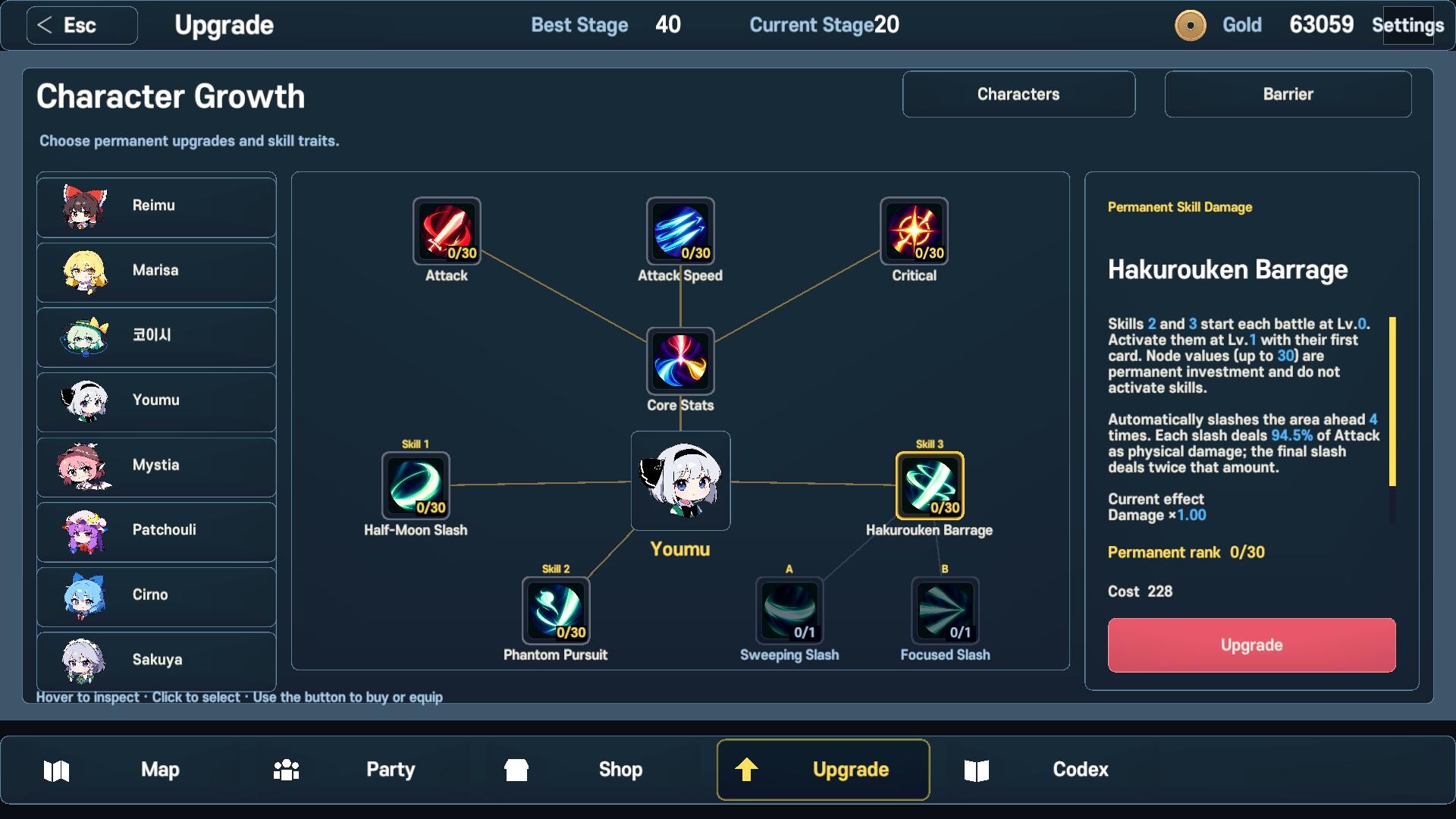Click Patchouli's avatar in character list
The width and height of the screenshot is (1456, 819).
[x=85, y=531]
